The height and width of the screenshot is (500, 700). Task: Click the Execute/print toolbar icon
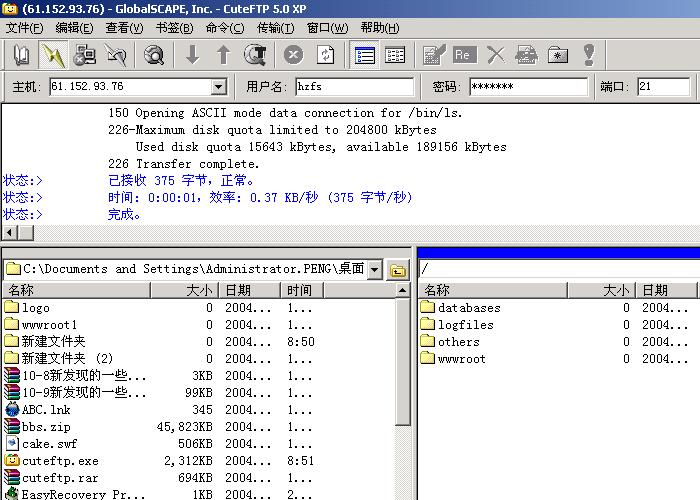(526, 55)
